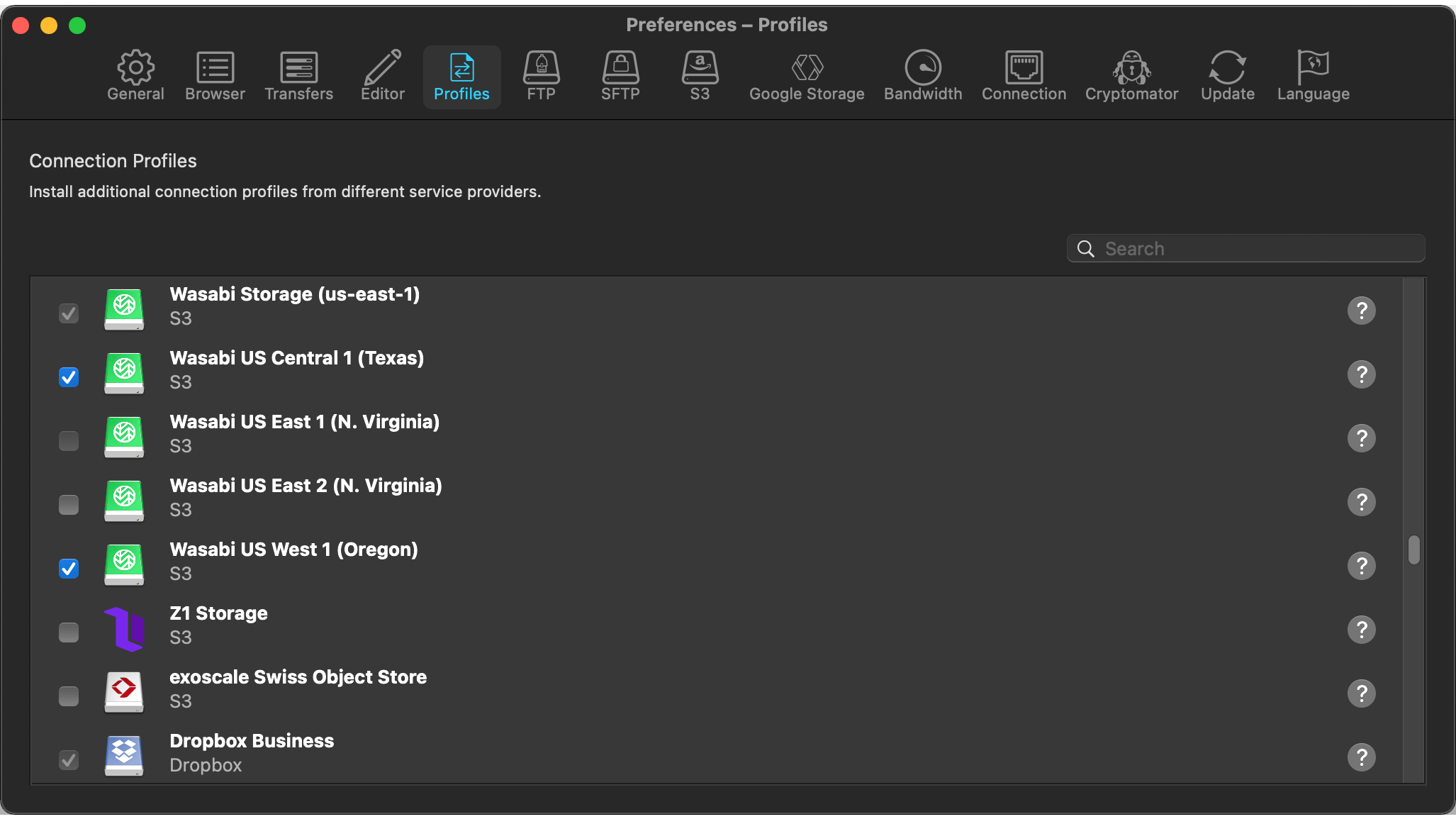The height and width of the screenshot is (819, 1456).
Task: Open the Editor preferences pane
Action: click(382, 77)
